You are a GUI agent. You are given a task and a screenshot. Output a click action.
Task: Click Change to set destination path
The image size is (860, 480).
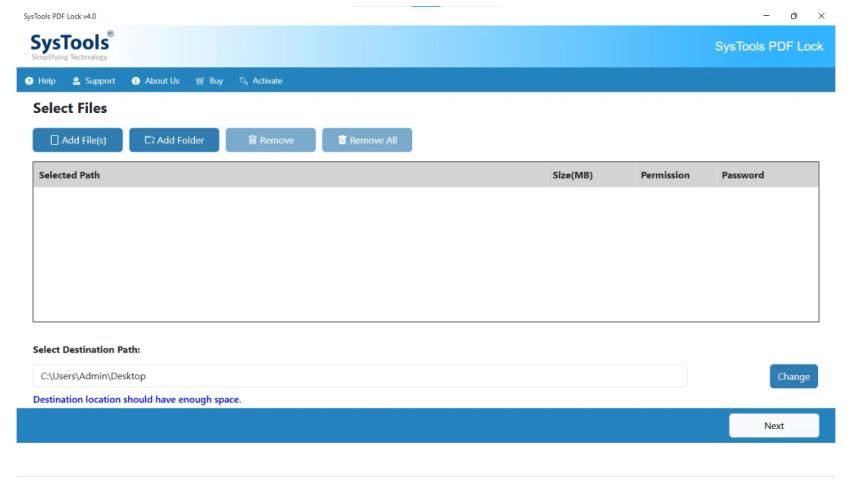(x=793, y=376)
